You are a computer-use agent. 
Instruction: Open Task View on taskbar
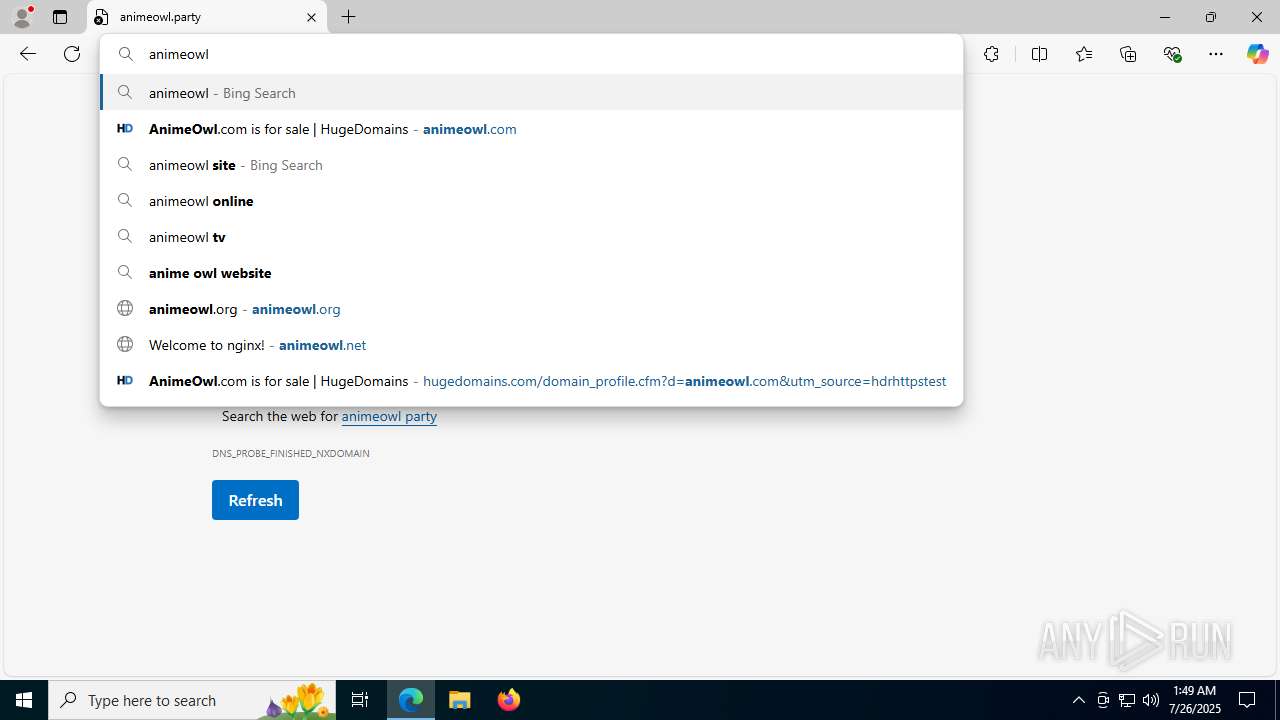pos(360,700)
